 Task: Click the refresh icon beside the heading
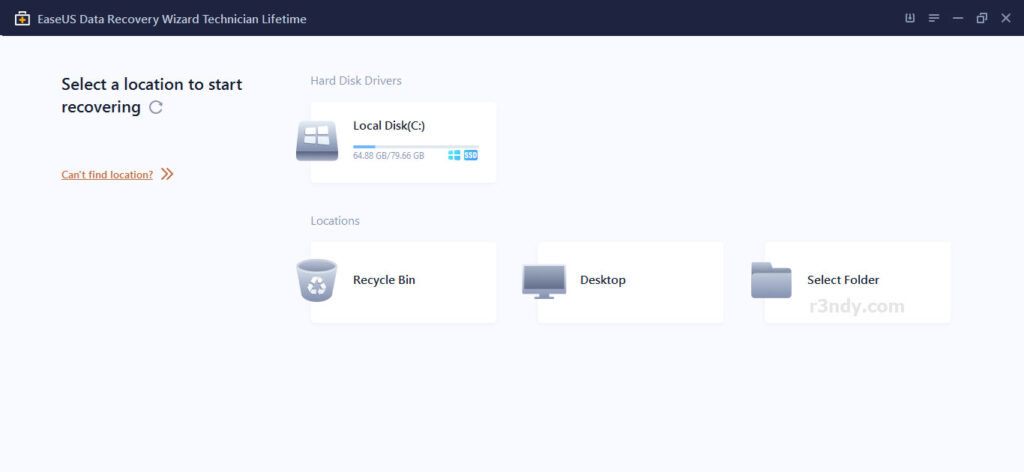(x=156, y=107)
